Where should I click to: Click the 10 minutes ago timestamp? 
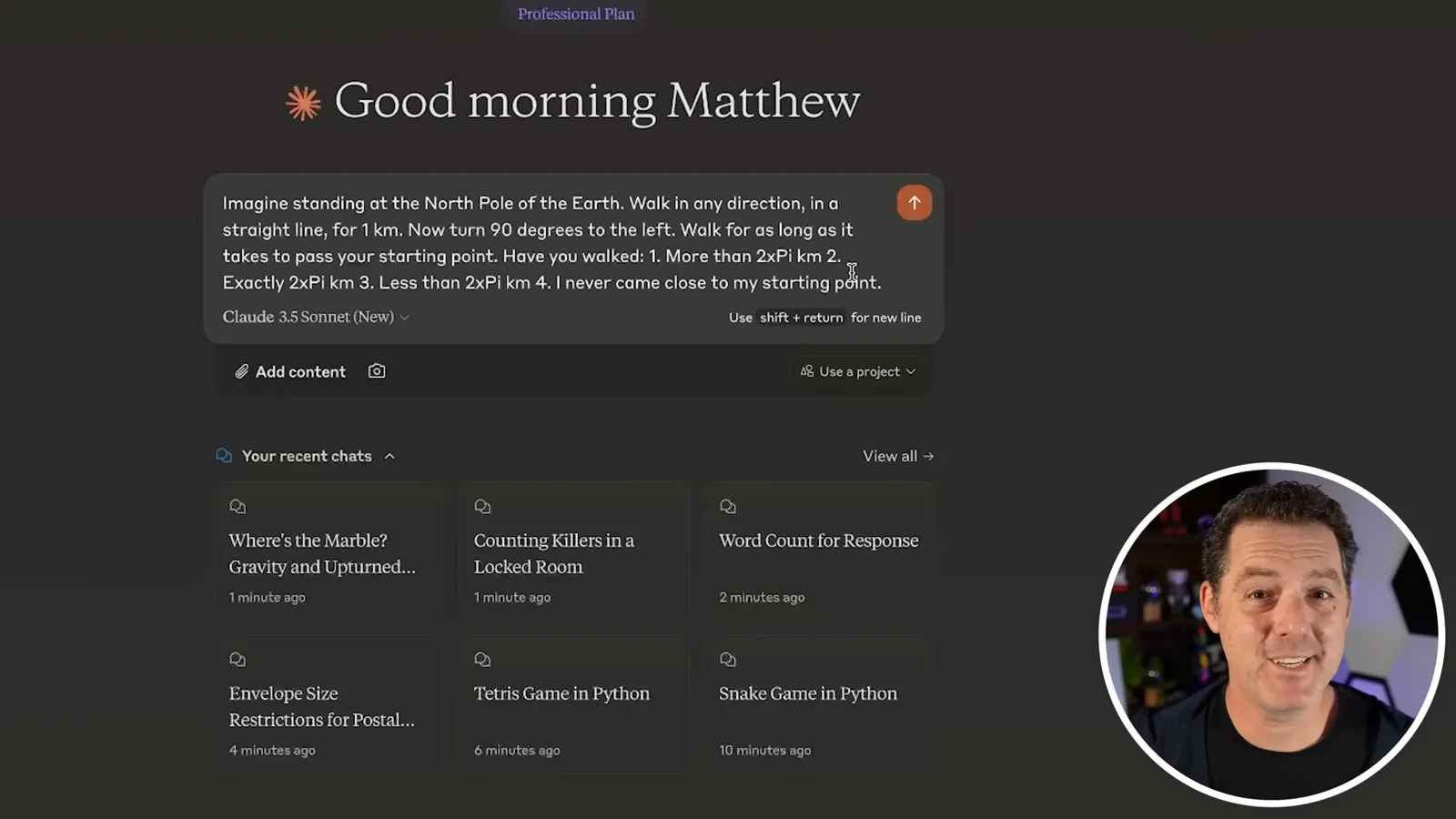[764, 750]
